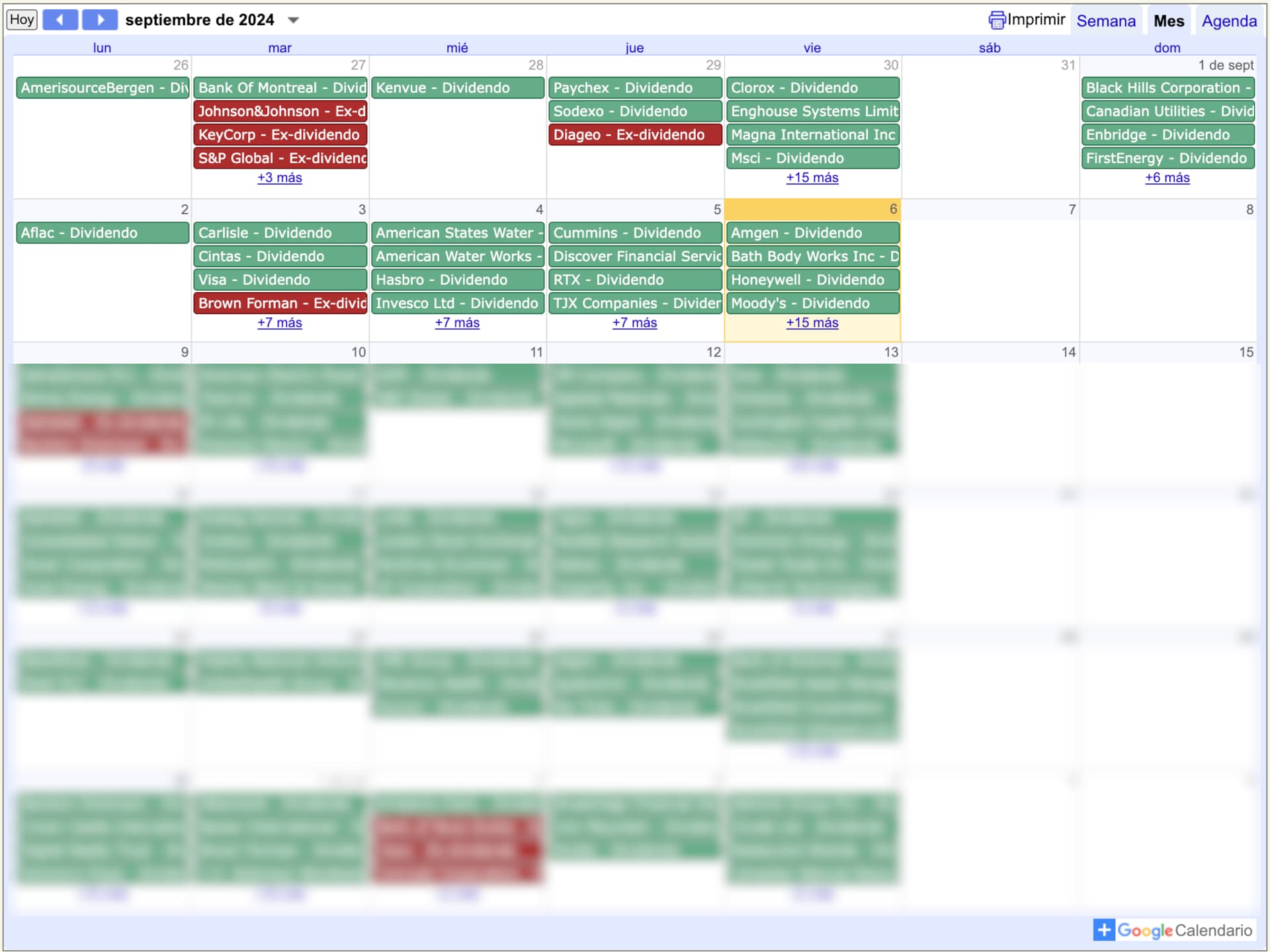Click the printer icon
This screenshot has height=952, width=1270.
[x=997, y=20]
